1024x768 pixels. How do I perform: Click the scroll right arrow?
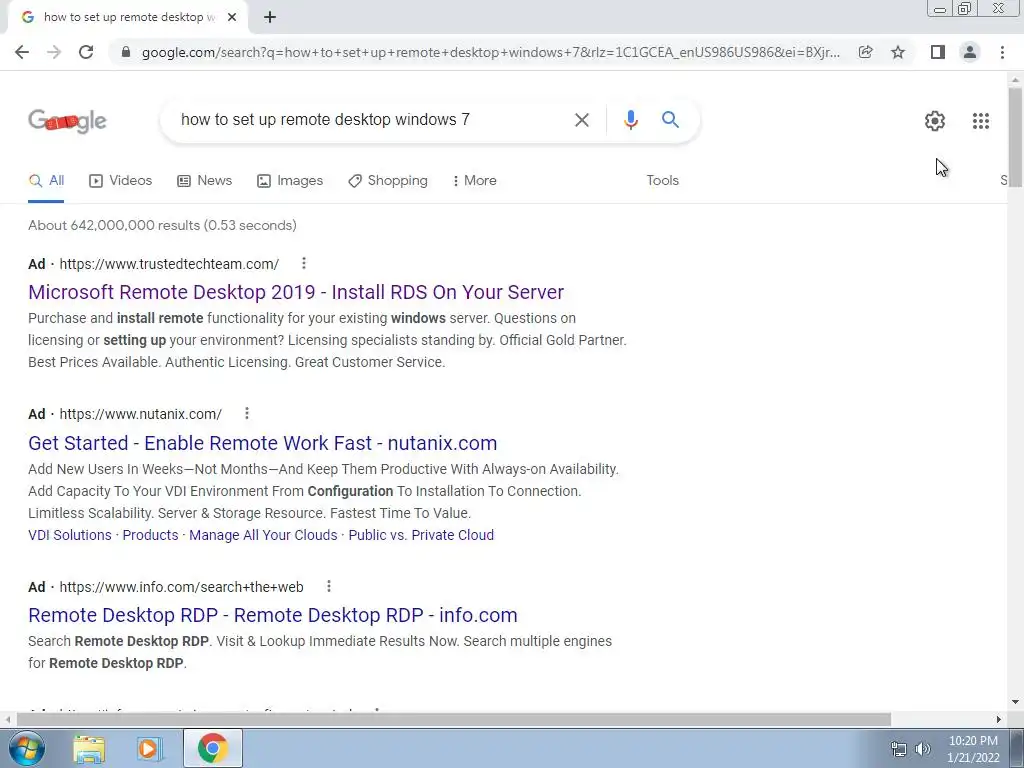[x=999, y=719]
